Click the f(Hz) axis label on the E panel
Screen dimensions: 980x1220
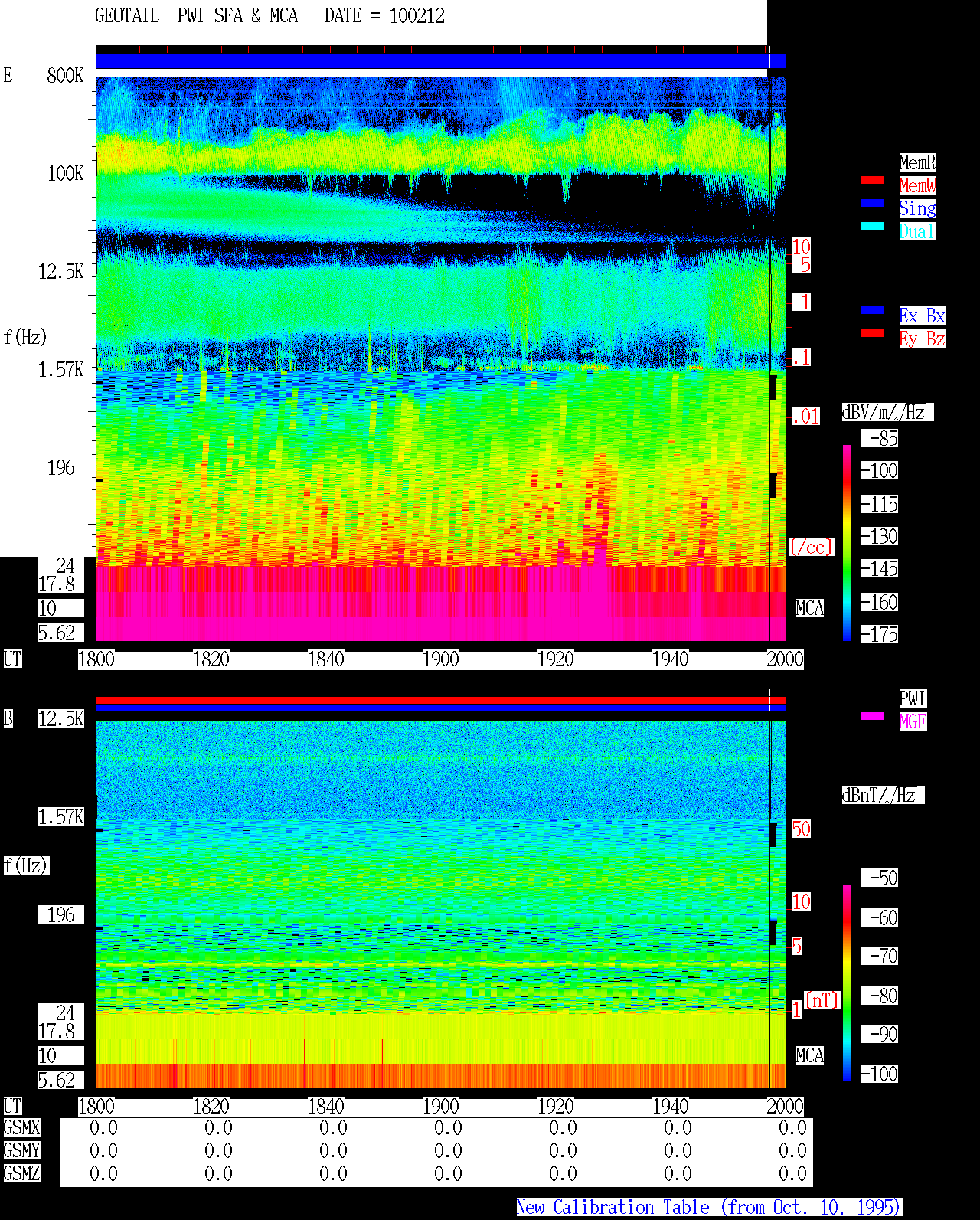pyautogui.click(x=25, y=337)
